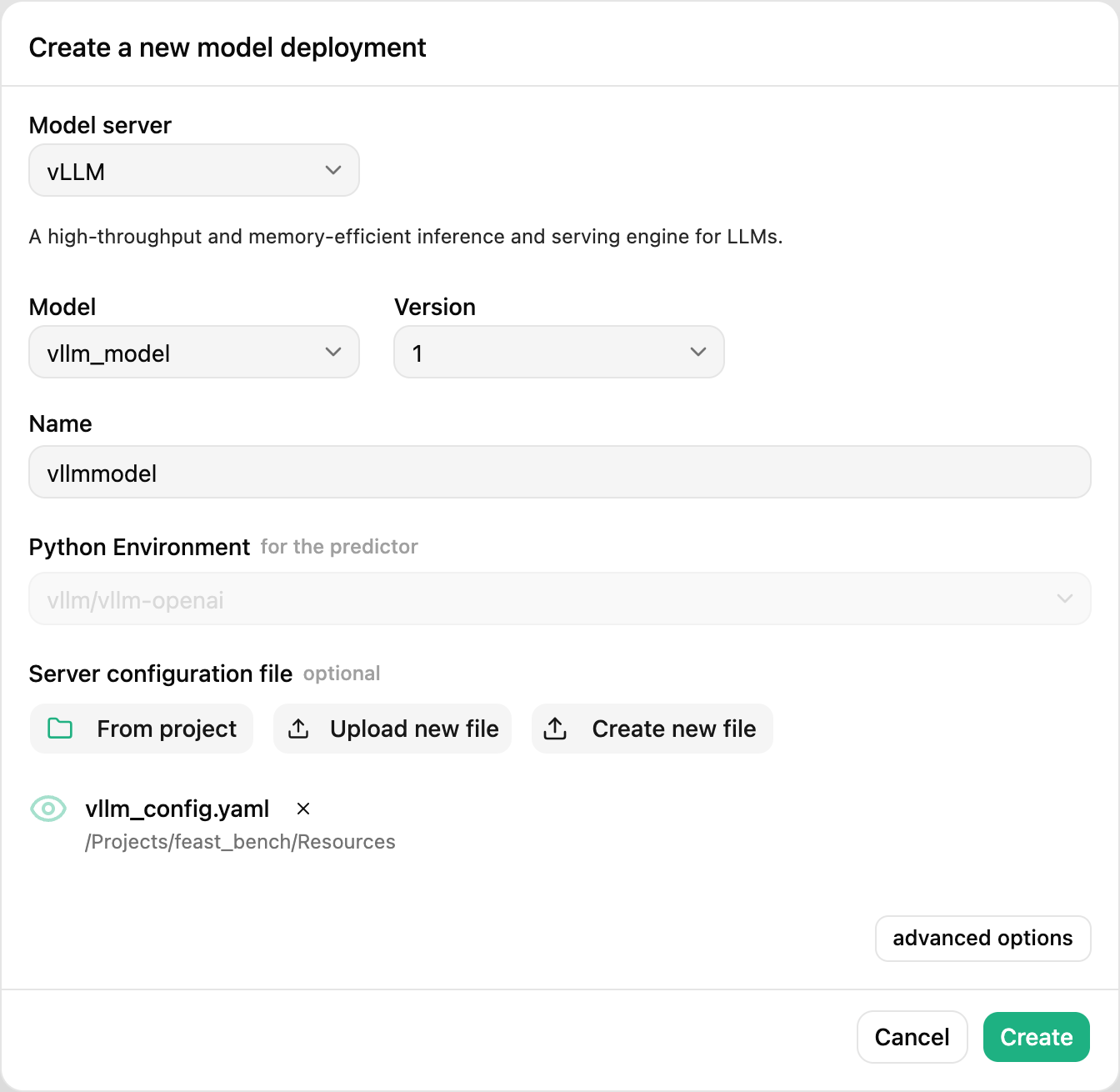
Task: Click the vllm_config.yaml file name
Action: [177, 809]
